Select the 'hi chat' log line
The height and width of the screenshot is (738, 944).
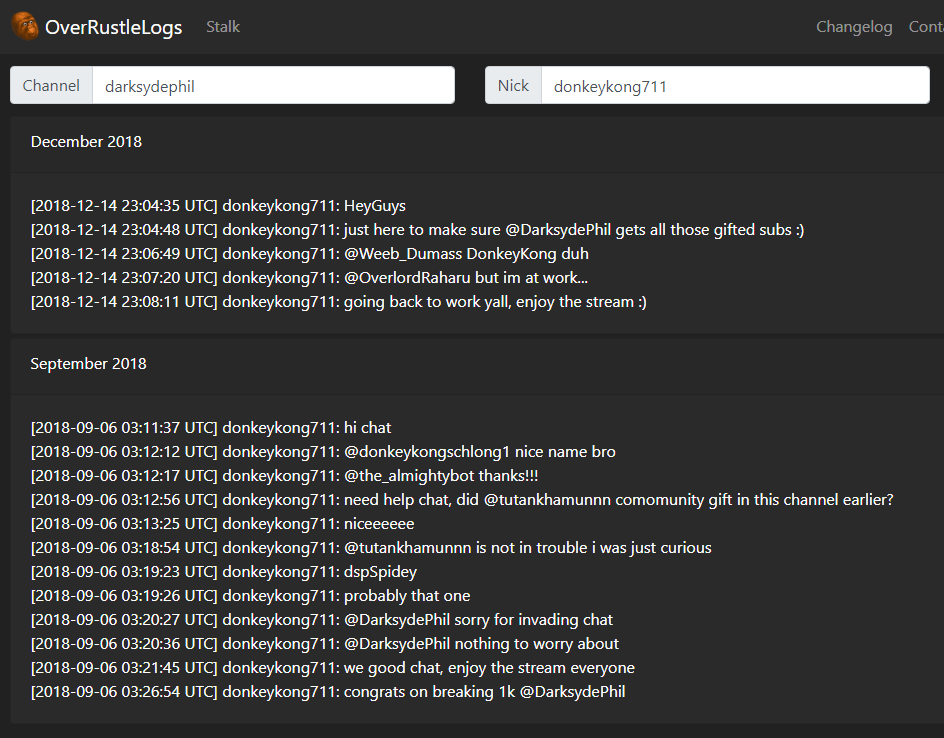pos(211,428)
